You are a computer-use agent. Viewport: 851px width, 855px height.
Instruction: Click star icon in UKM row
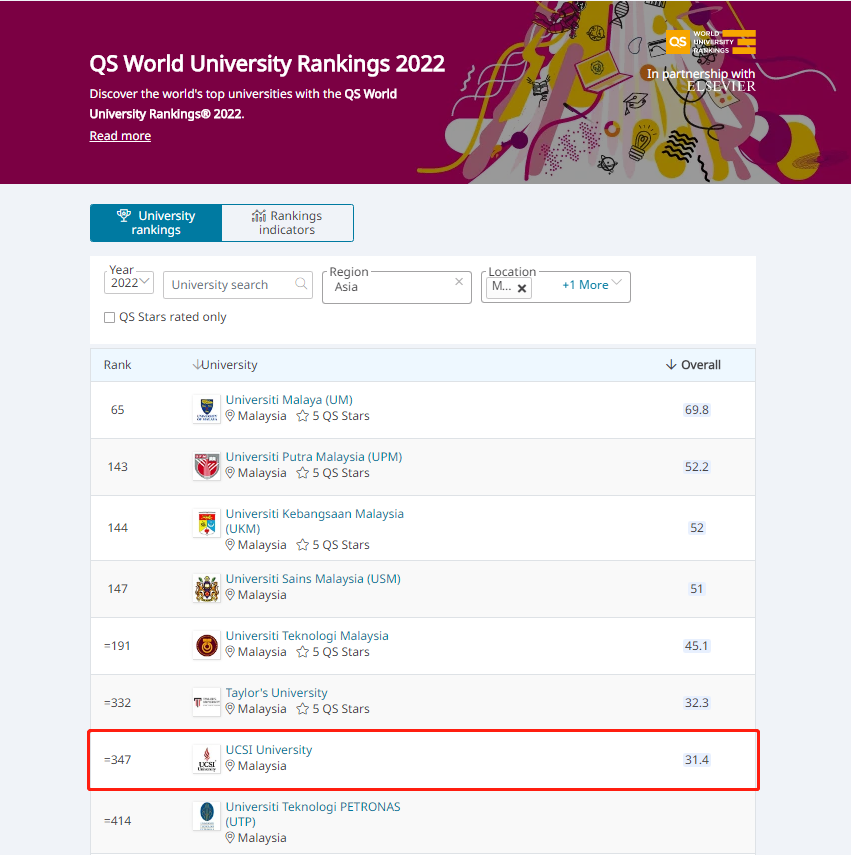tap(303, 545)
